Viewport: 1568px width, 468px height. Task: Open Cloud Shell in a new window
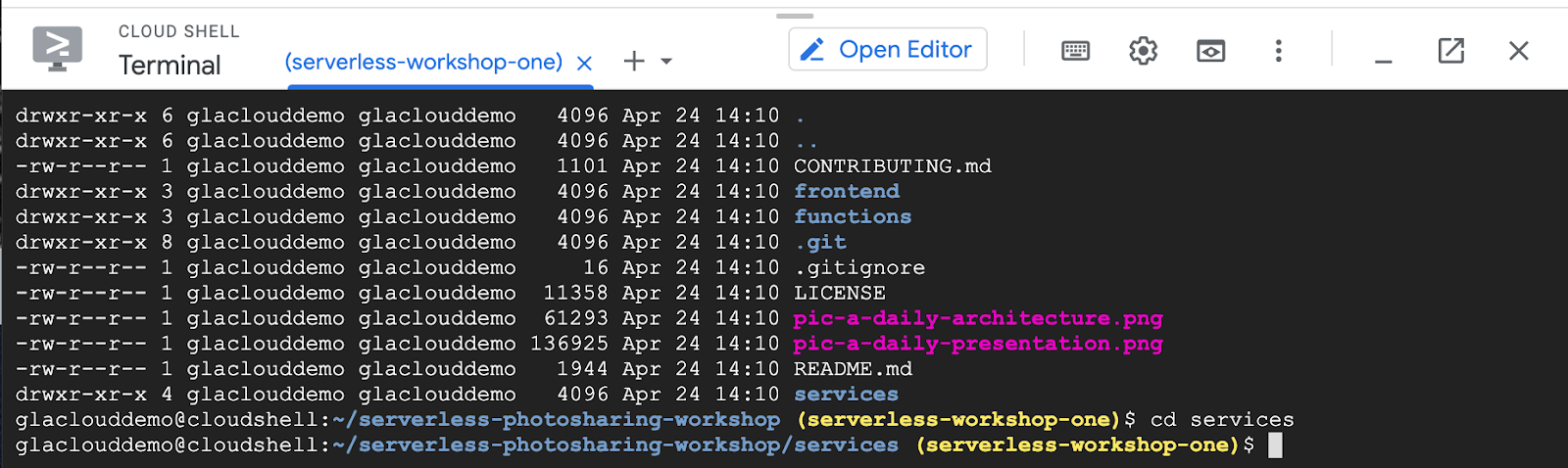click(x=1450, y=51)
